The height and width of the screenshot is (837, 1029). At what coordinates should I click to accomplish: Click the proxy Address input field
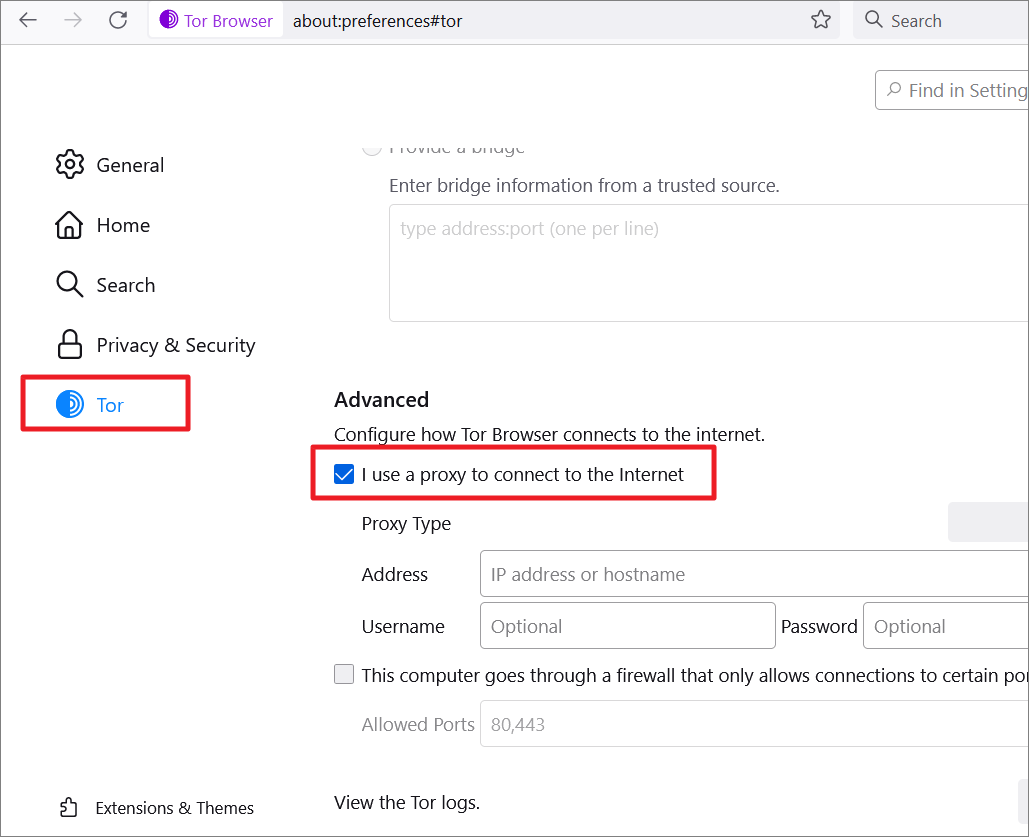754,574
